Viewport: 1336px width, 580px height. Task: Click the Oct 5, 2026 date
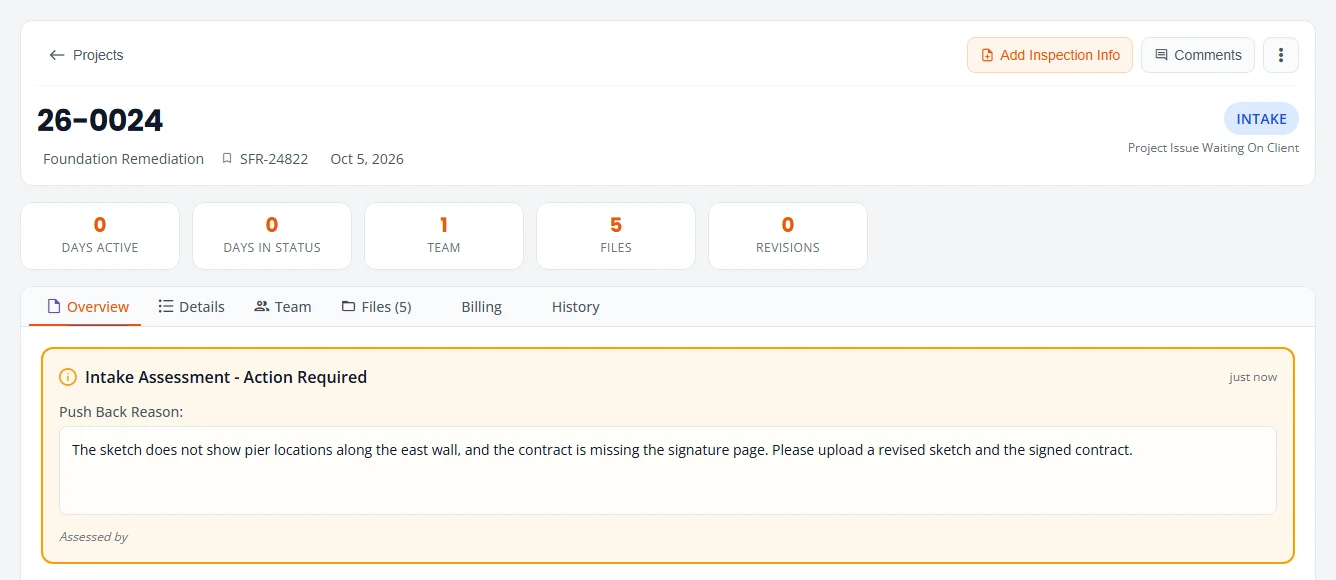coord(367,159)
